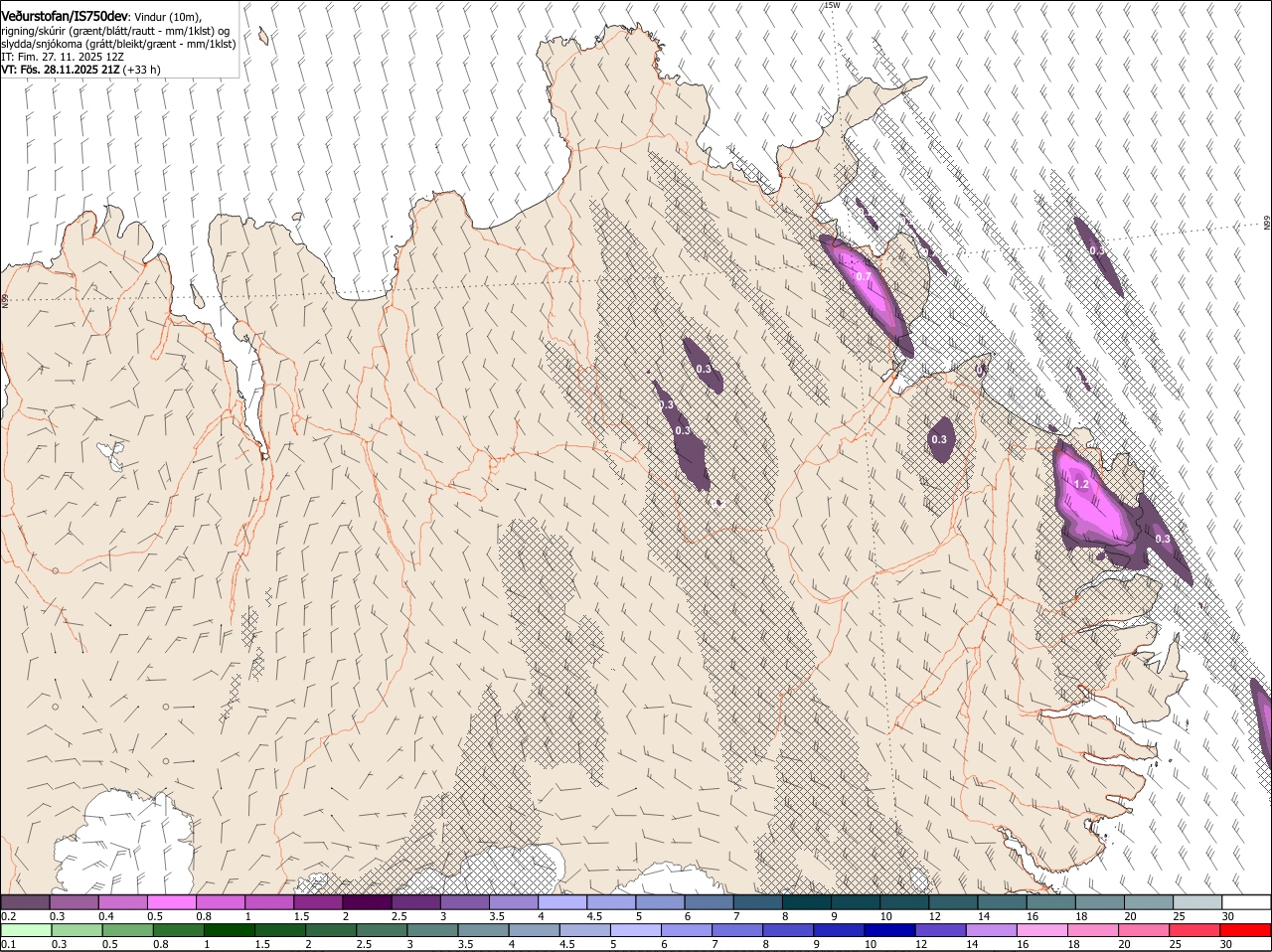Select light pink lower legend swatch labeled 16
This screenshot has height=952, width=1272.
point(1042,930)
